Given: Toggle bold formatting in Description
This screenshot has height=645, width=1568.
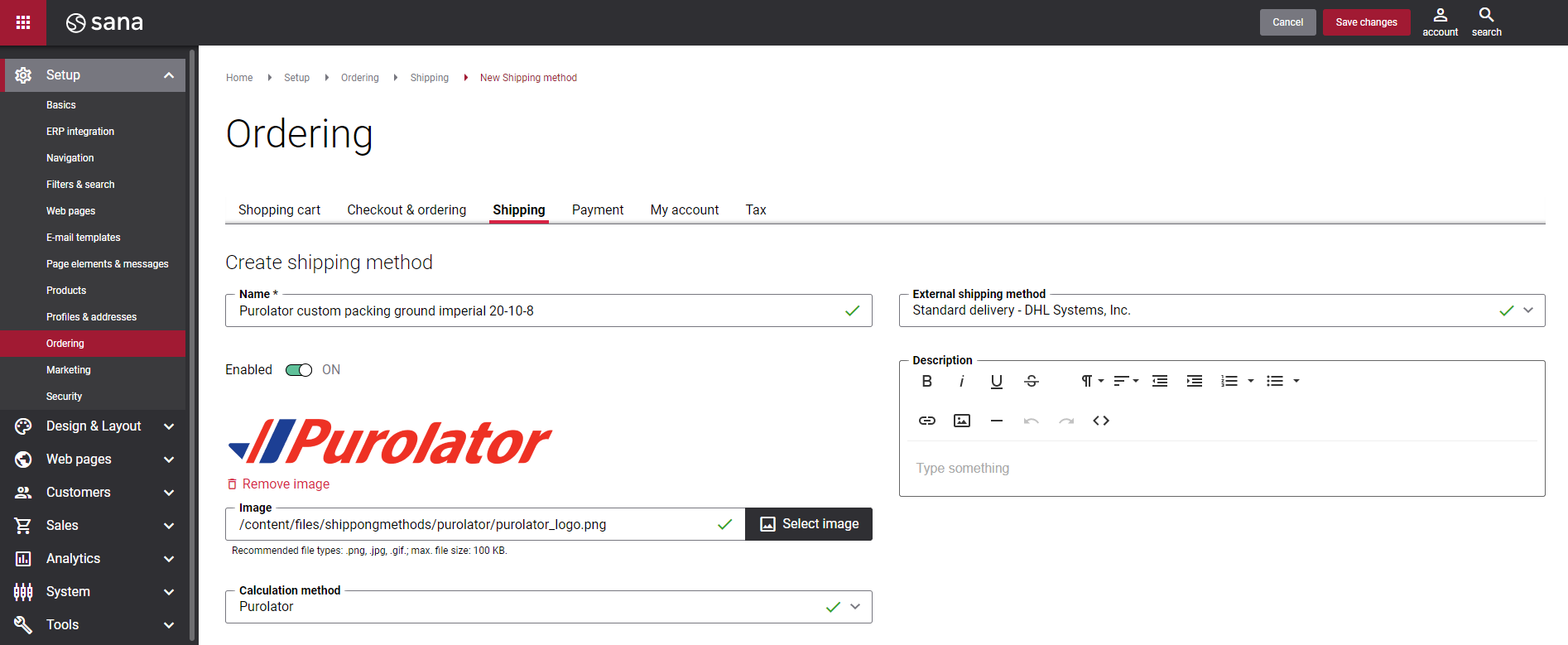Looking at the screenshot, I should 927,381.
